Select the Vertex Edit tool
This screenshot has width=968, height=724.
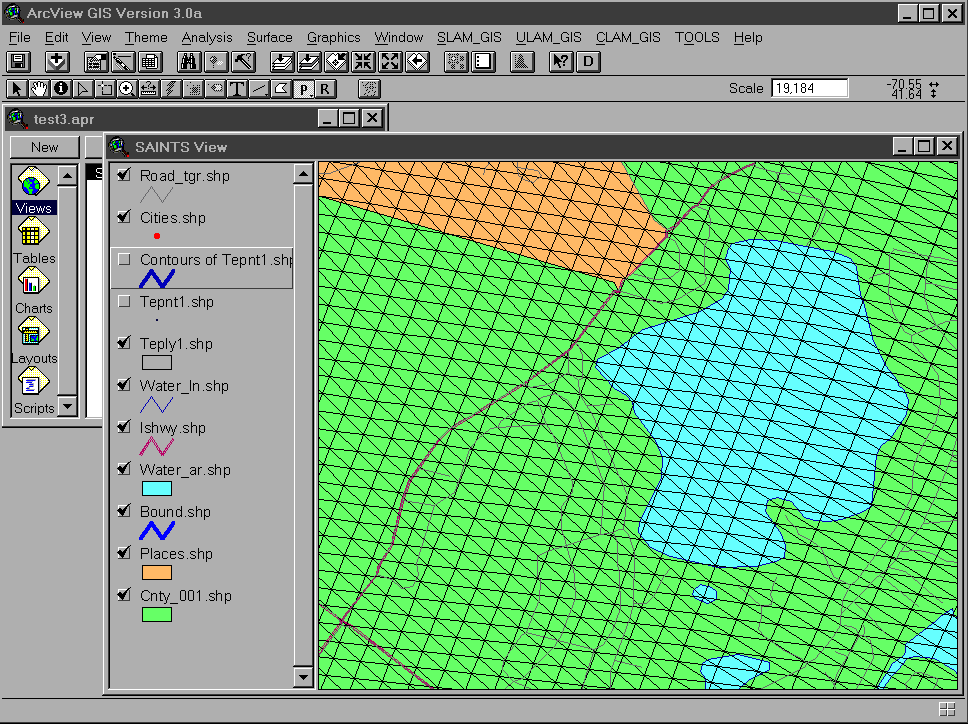pos(83,89)
